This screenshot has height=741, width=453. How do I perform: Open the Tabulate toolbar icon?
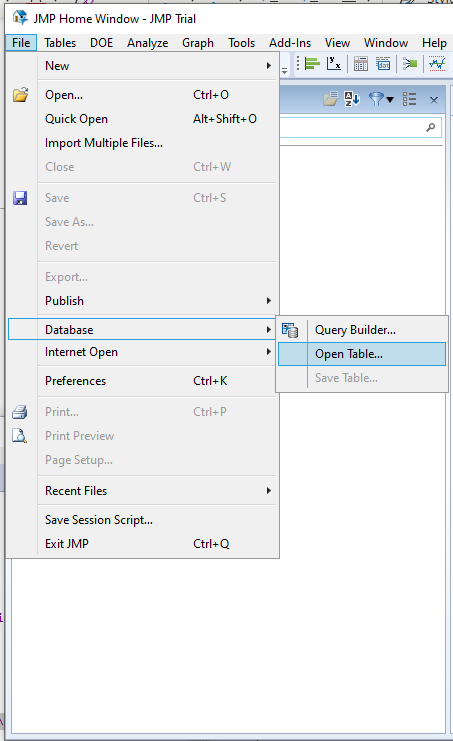pyautogui.click(x=360, y=63)
